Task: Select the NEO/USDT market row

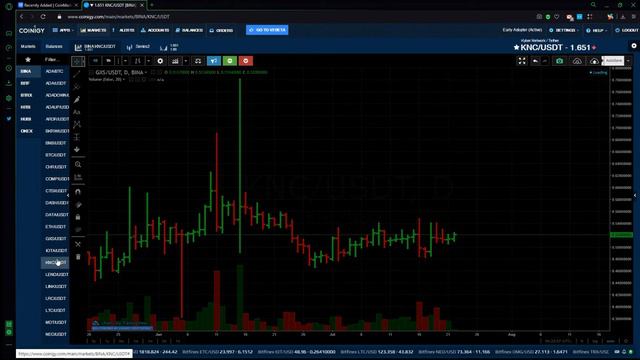Action: (x=55, y=334)
